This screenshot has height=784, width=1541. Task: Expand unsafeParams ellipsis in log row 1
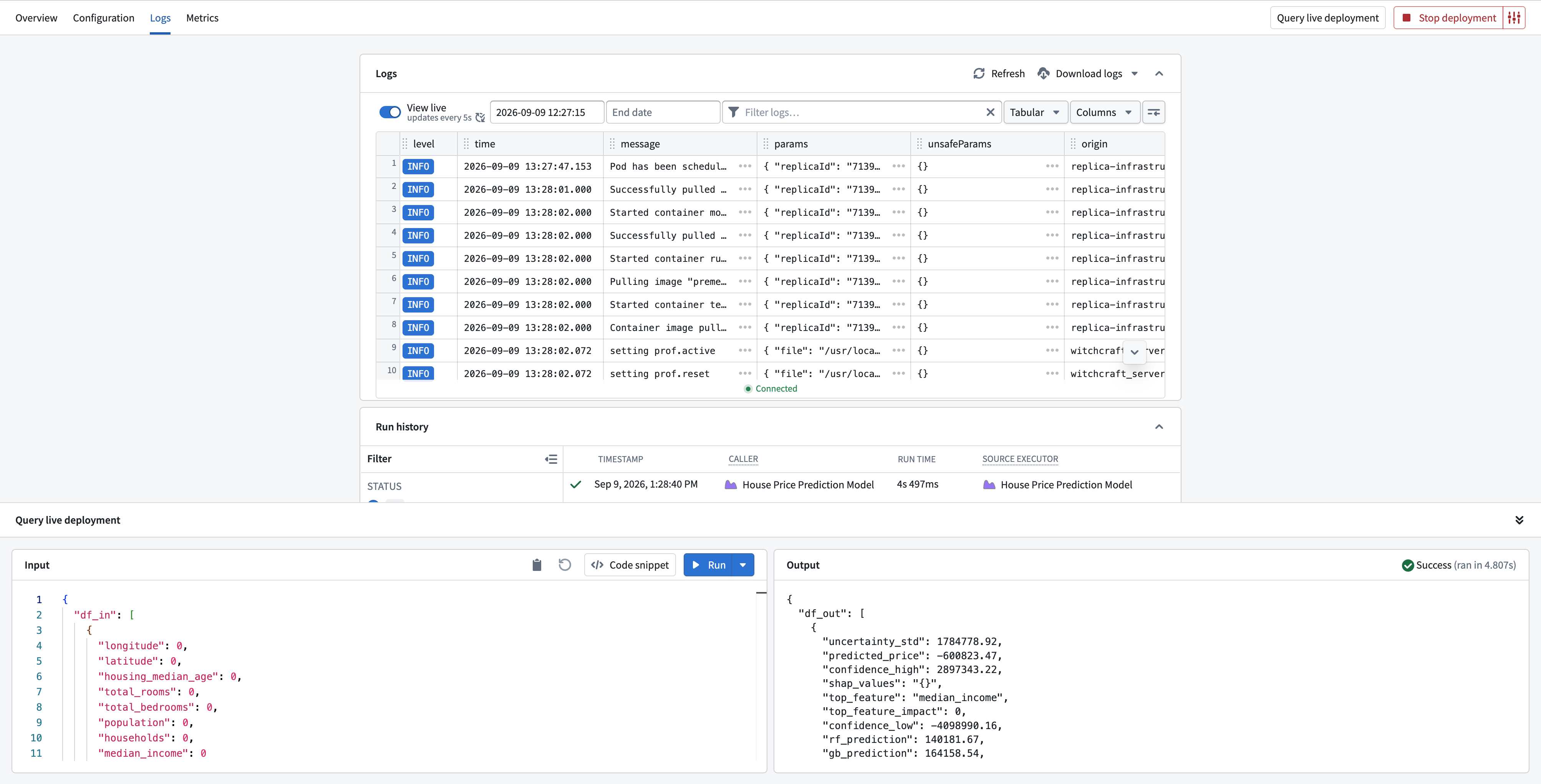click(1052, 166)
